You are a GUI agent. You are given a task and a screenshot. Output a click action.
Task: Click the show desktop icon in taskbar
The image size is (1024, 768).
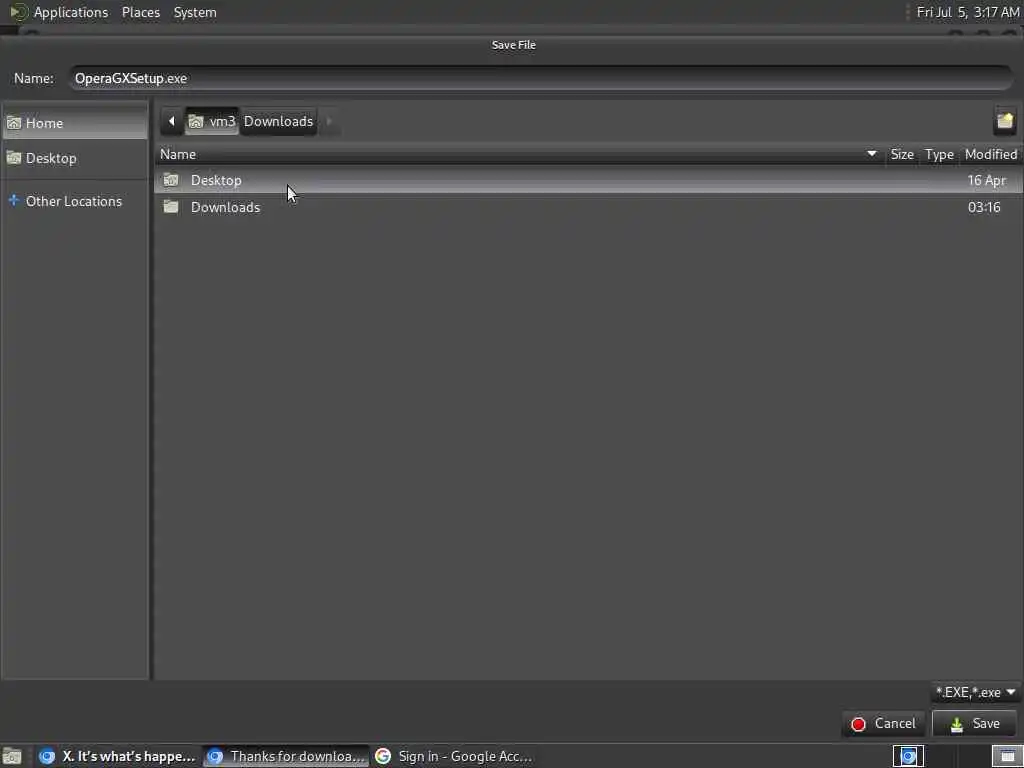tap(12, 756)
